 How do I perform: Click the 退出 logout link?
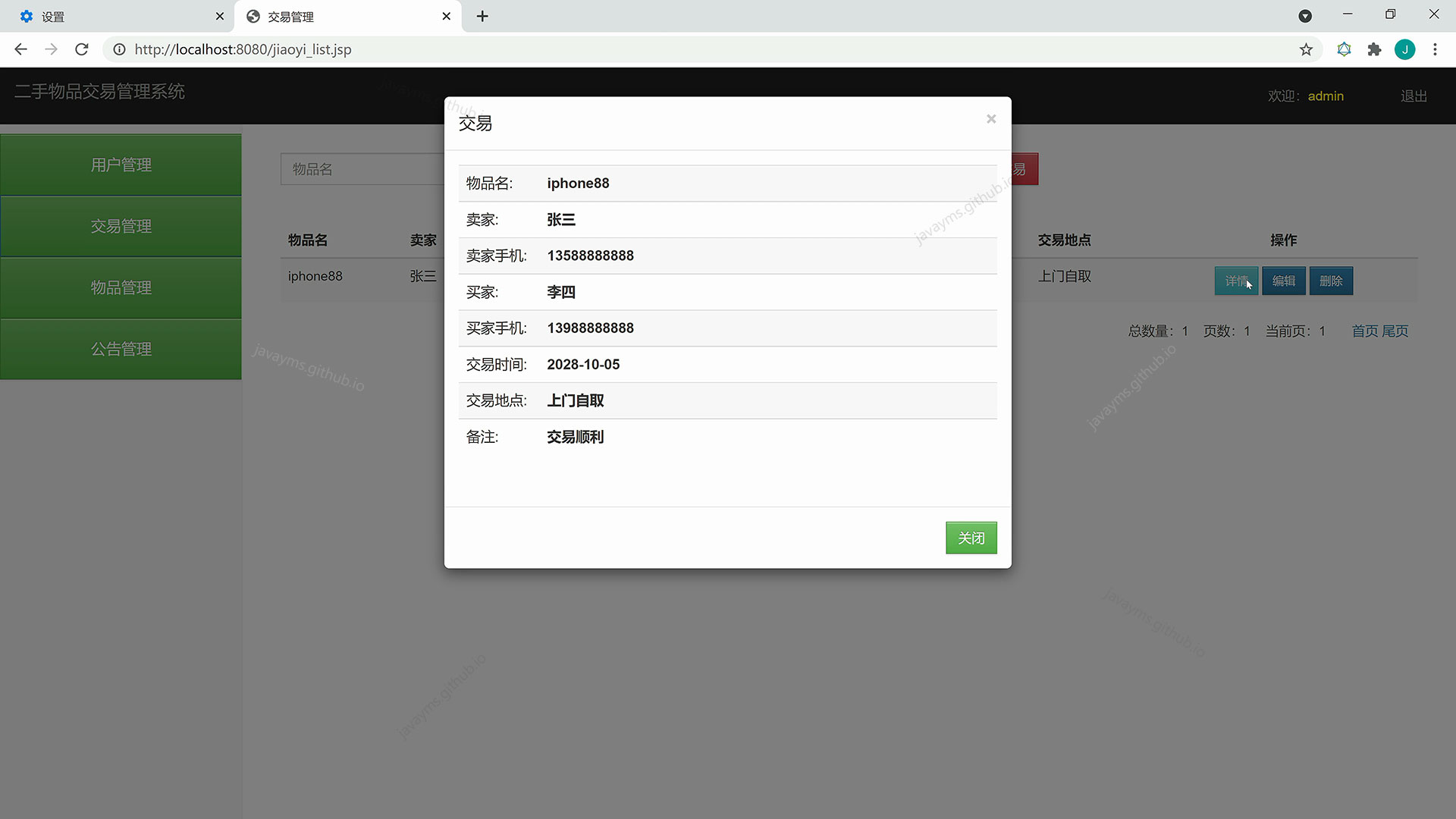1414,96
